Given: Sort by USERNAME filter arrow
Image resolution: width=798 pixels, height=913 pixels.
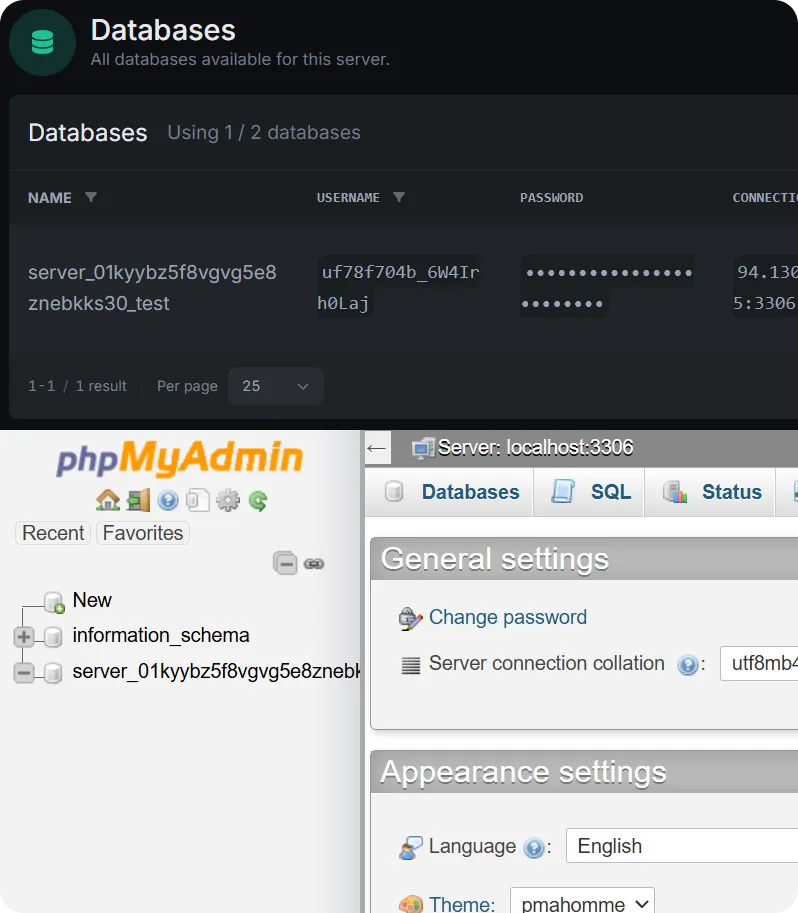Looking at the screenshot, I should pos(398,197).
